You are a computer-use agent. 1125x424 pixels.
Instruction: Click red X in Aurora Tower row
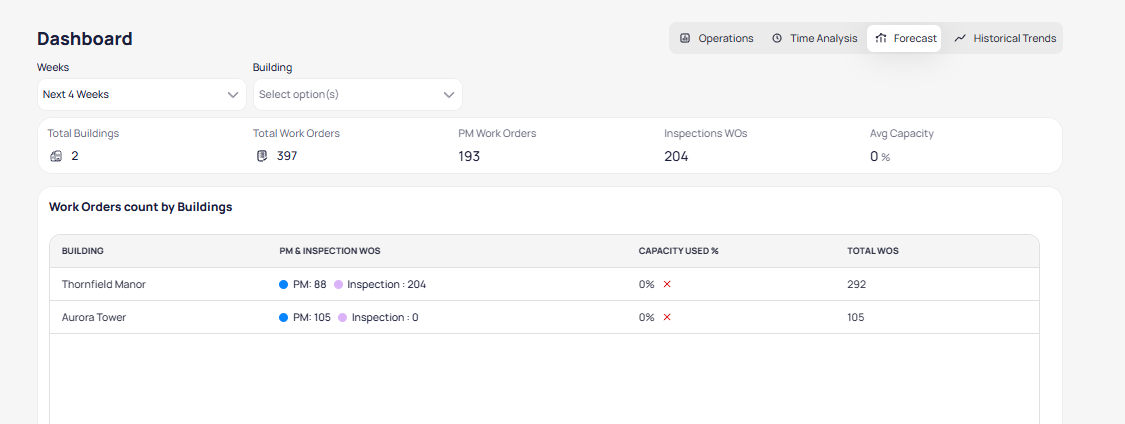[667, 317]
